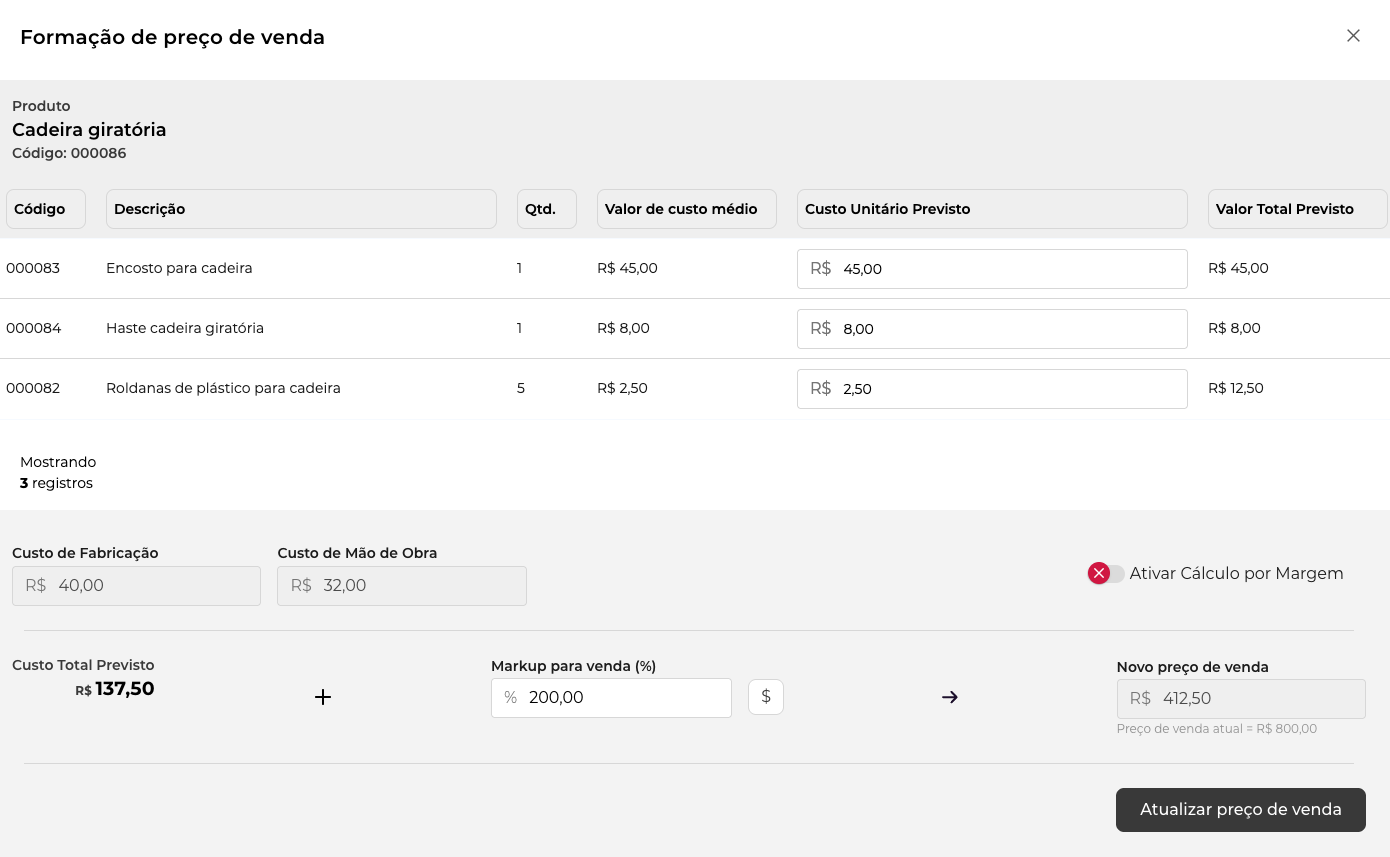Click the right arrow before Novo preço de venda

coord(950,697)
